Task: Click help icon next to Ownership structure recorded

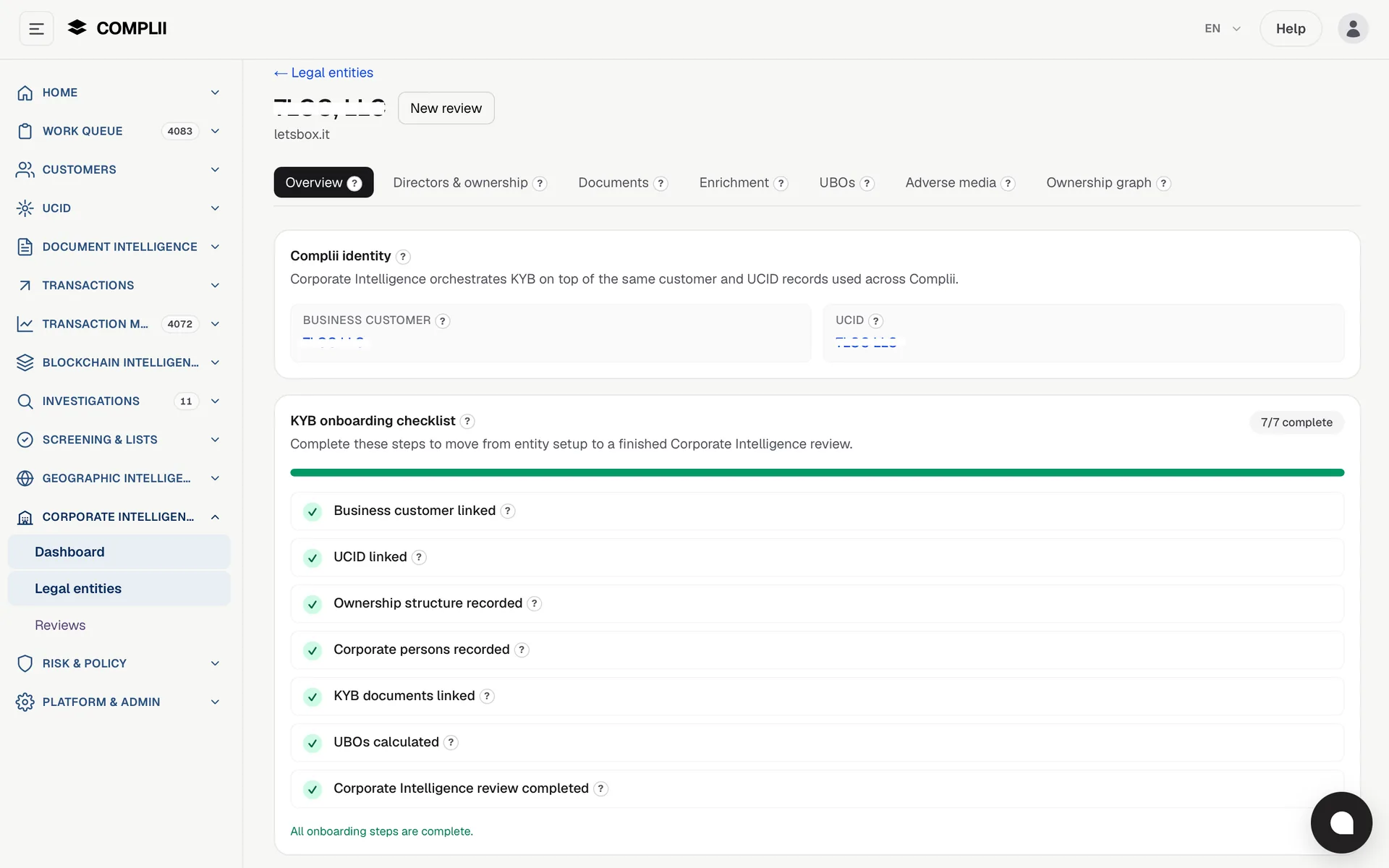Action: point(534,603)
